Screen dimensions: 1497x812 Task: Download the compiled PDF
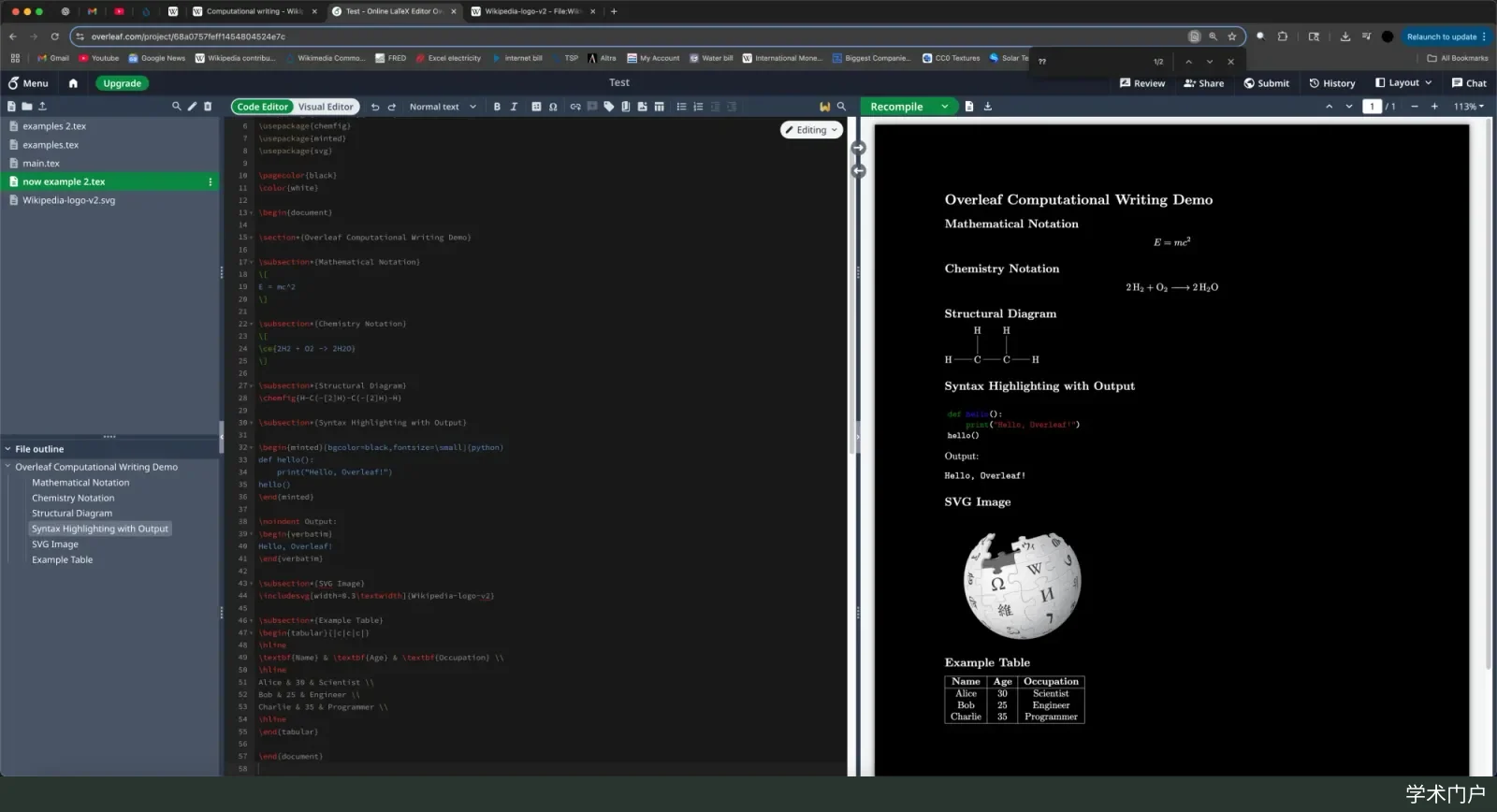988,107
